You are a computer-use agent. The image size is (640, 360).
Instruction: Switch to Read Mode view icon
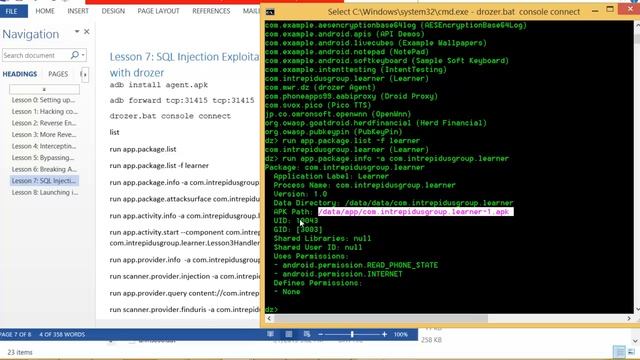(270, 334)
